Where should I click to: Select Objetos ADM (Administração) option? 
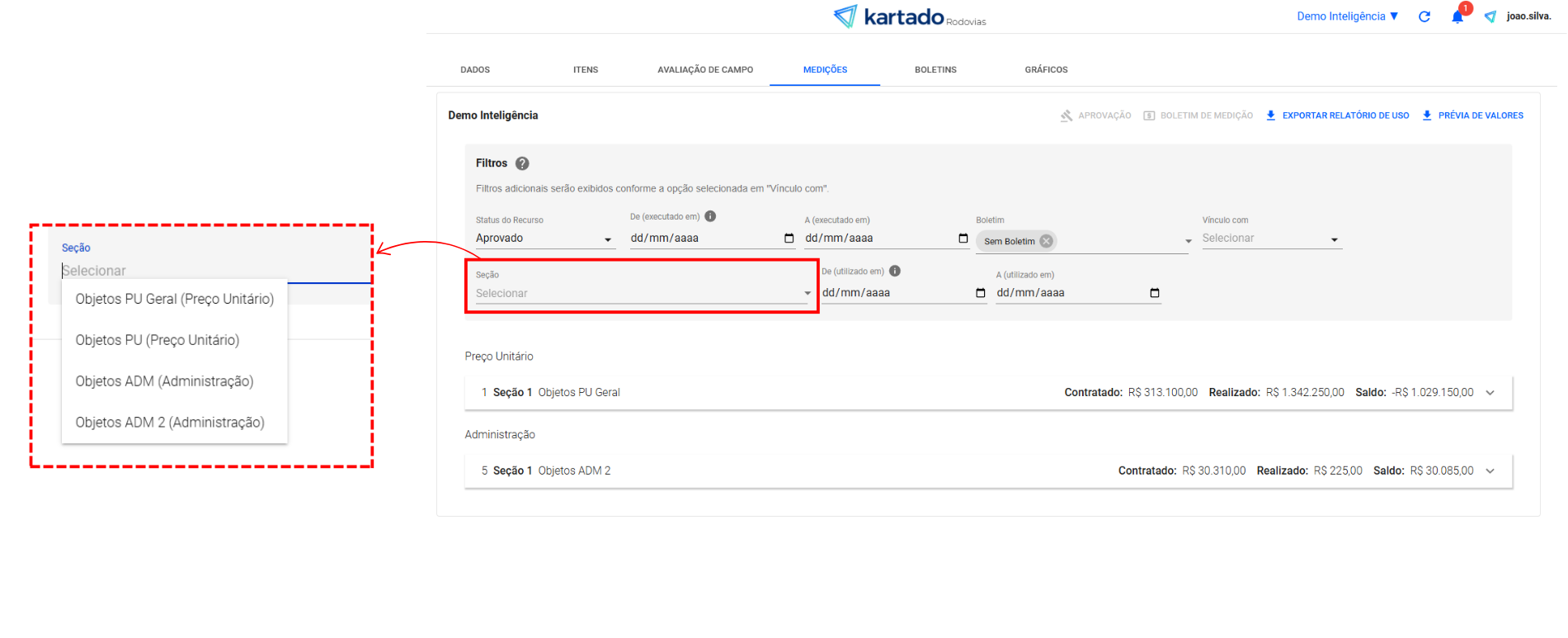coord(164,381)
